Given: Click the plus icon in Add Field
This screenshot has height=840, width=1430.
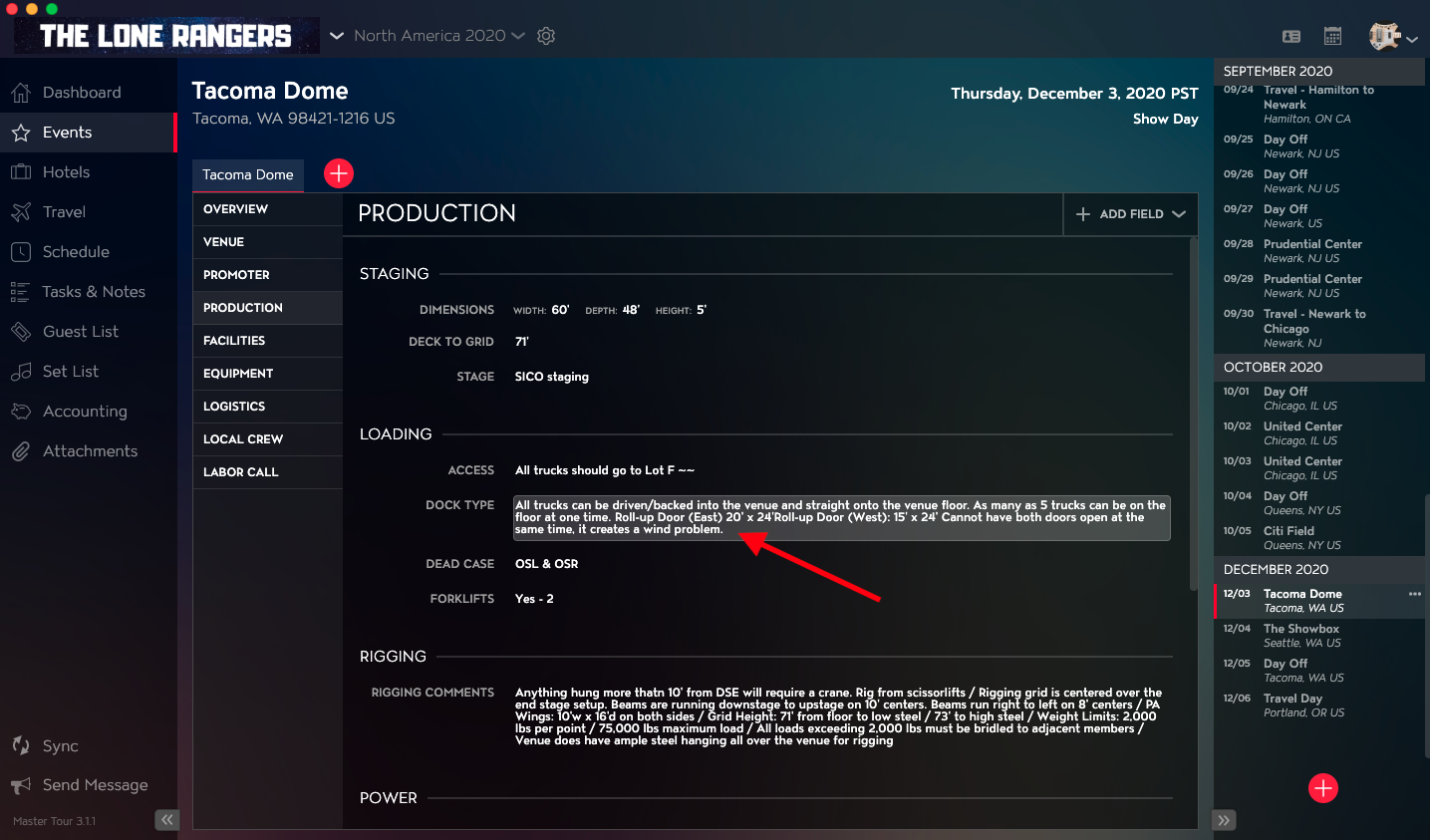Looking at the screenshot, I should click(1083, 214).
